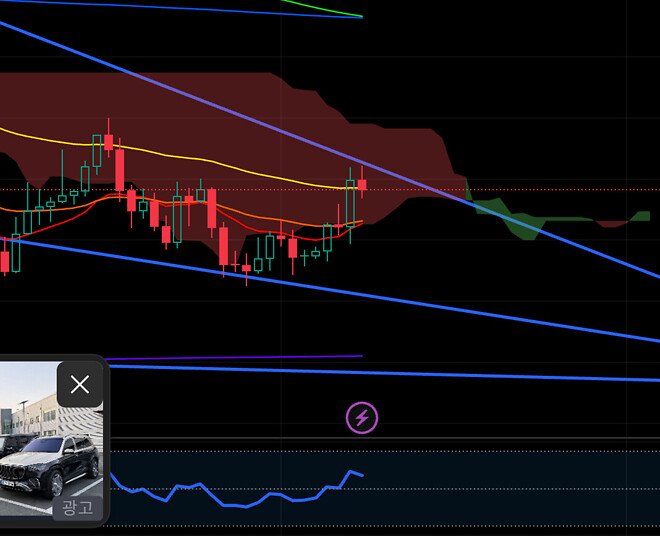Click the red dotted horizontal price line
Screen dimensions: 660x536
coord(560,189)
